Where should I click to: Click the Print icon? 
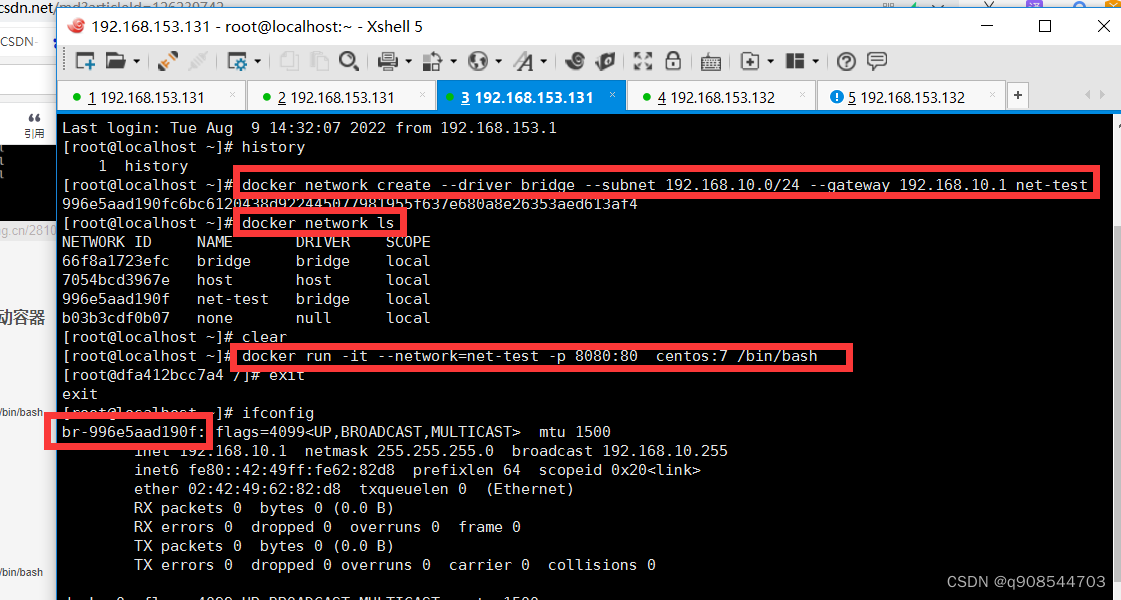click(x=387, y=62)
